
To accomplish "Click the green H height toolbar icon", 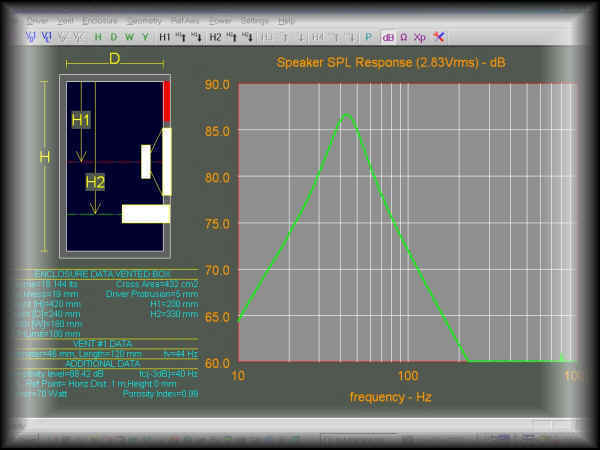I will 98,37.
